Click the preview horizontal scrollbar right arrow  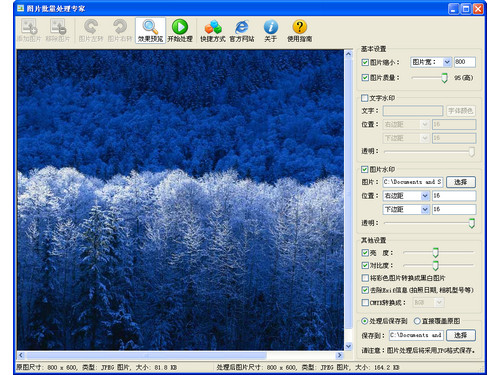[x=340, y=355]
